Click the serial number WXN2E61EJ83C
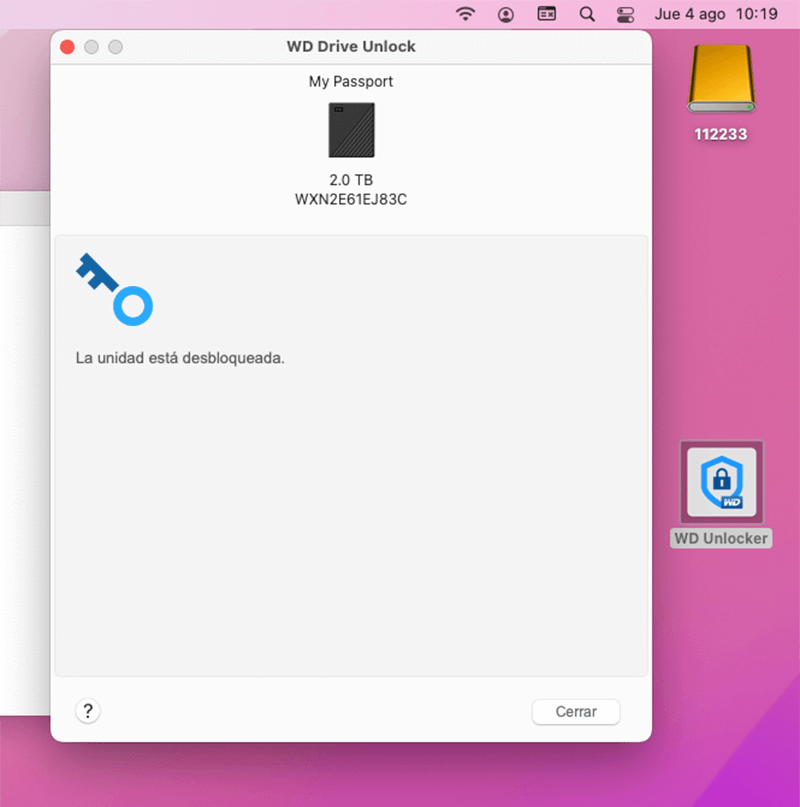The height and width of the screenshot is (807, 800). [x=351, y=200]
